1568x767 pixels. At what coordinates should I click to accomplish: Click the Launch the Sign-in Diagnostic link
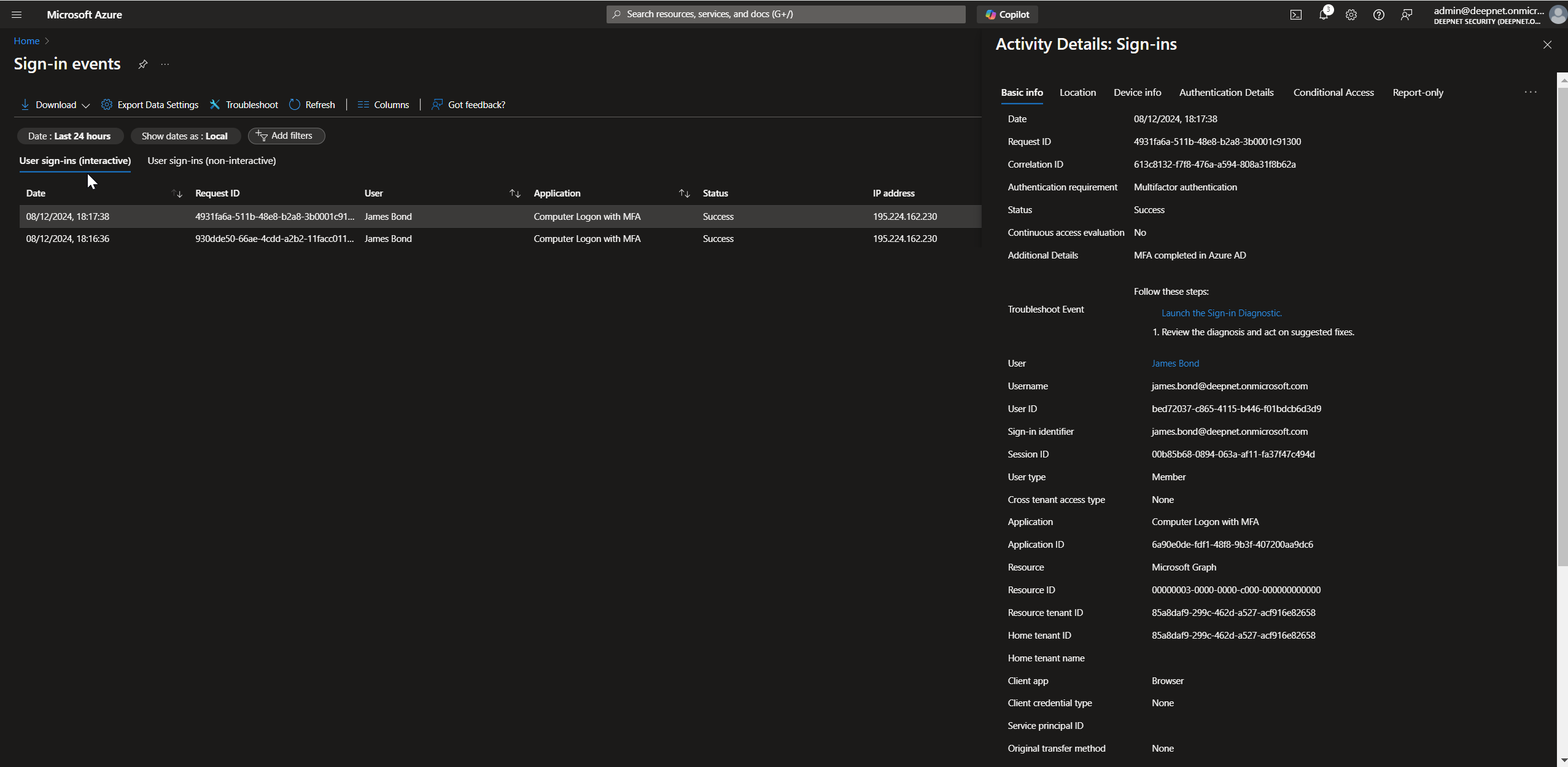[1221, 313]
